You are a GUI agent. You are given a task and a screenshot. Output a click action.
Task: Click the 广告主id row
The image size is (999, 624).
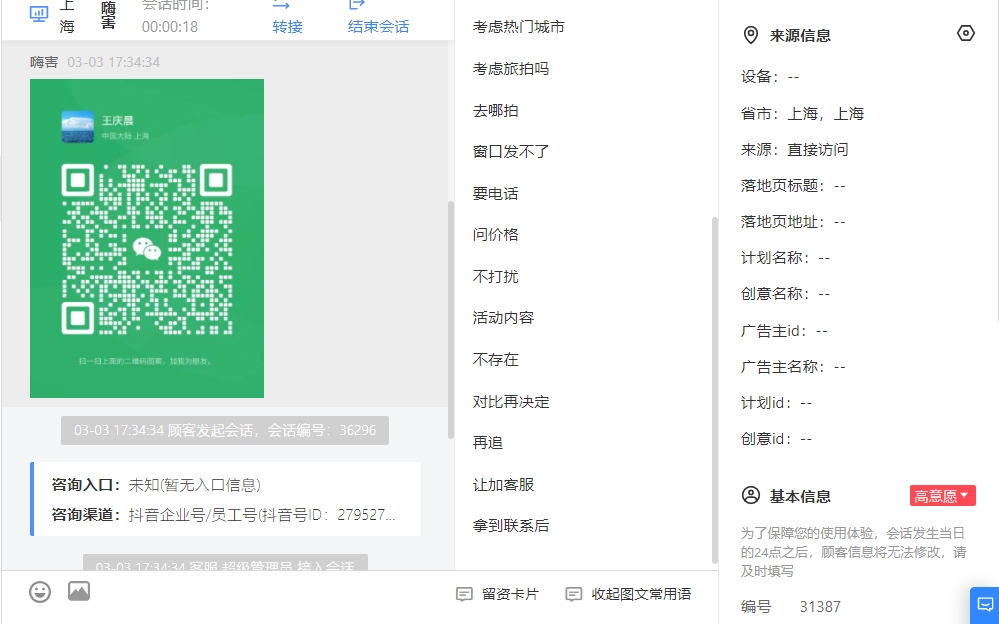[x=784, y=331]
